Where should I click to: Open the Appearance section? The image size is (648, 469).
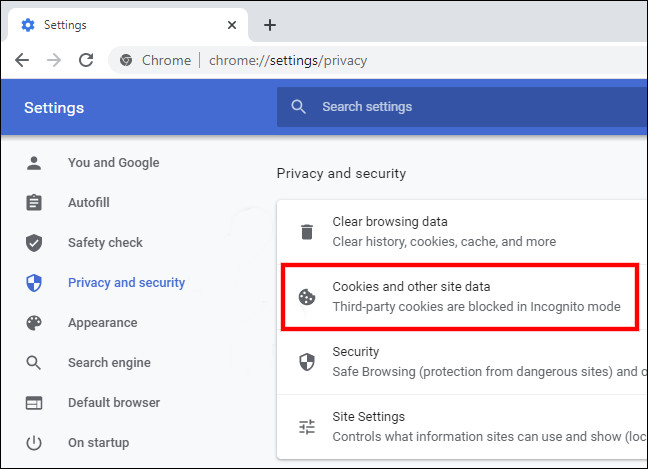point(102,323)
